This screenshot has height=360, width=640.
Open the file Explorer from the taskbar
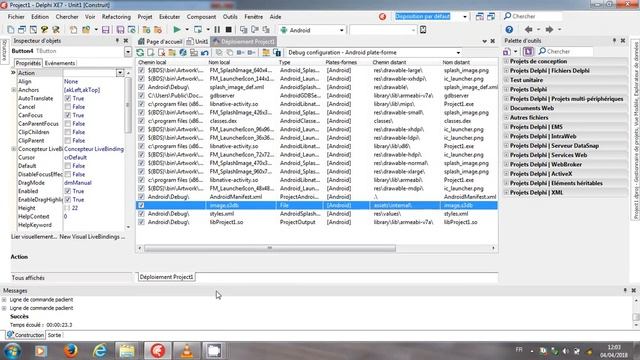[127, 351]
